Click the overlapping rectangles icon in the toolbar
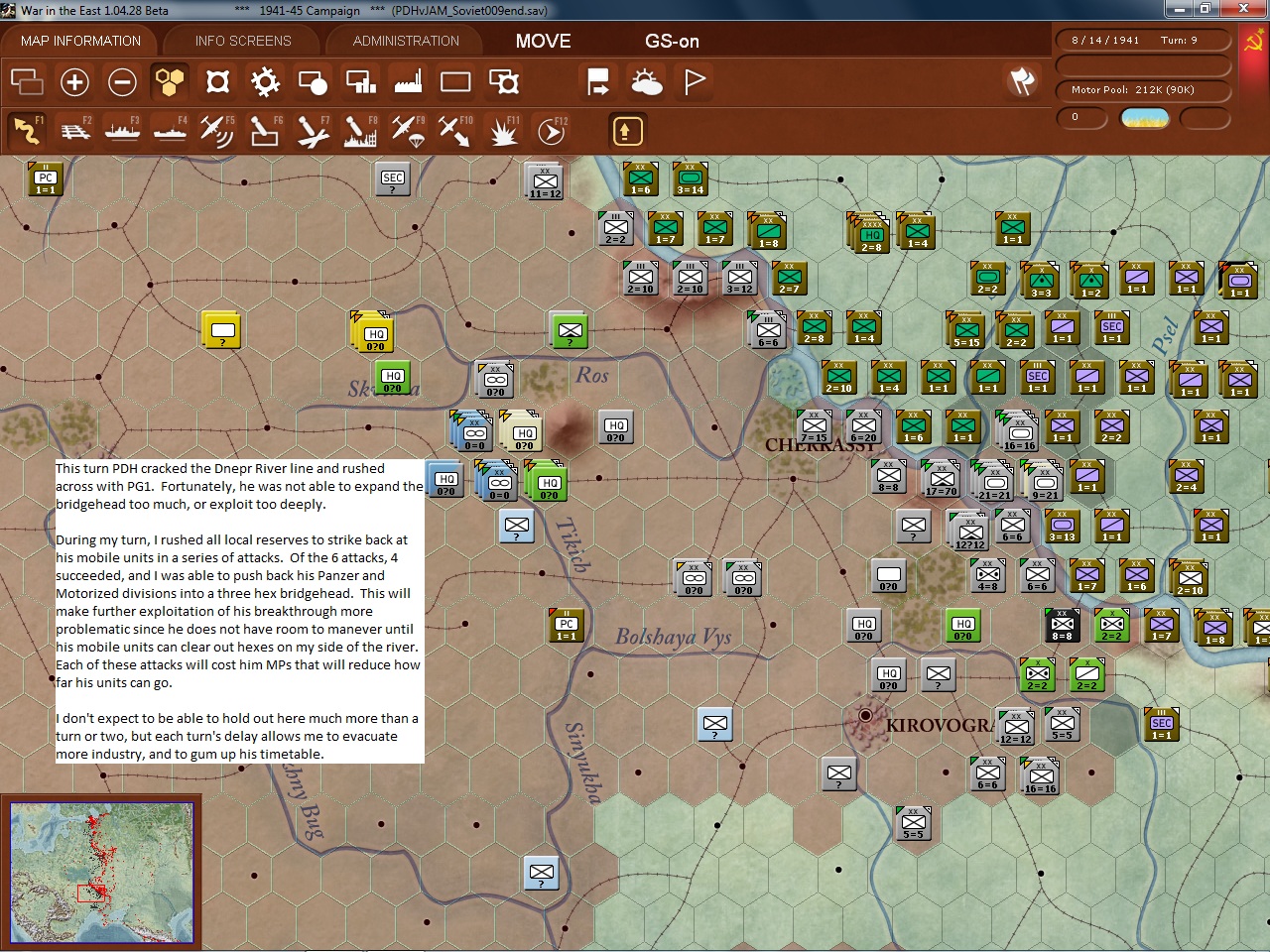The width and height of the screenshot is (1270, 952). point(27,81)
